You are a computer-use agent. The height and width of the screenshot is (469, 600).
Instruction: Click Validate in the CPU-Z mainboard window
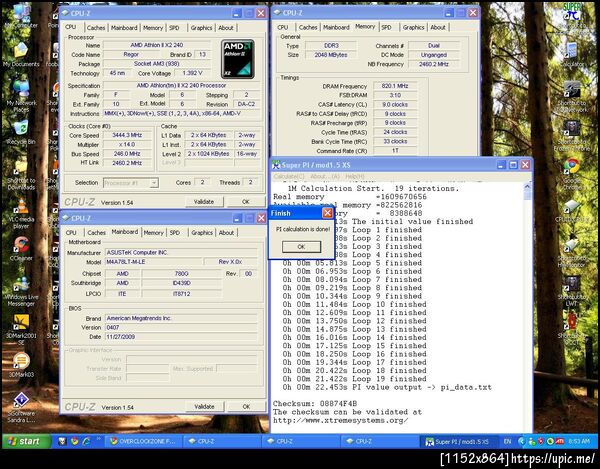[x=204, y=407]
